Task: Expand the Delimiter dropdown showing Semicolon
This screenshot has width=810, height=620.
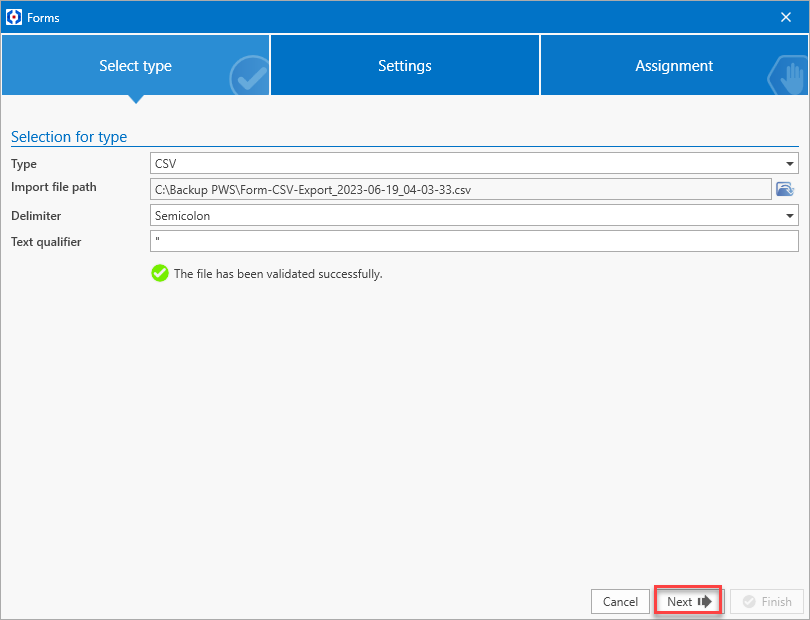Action: [x=474, y=215]
